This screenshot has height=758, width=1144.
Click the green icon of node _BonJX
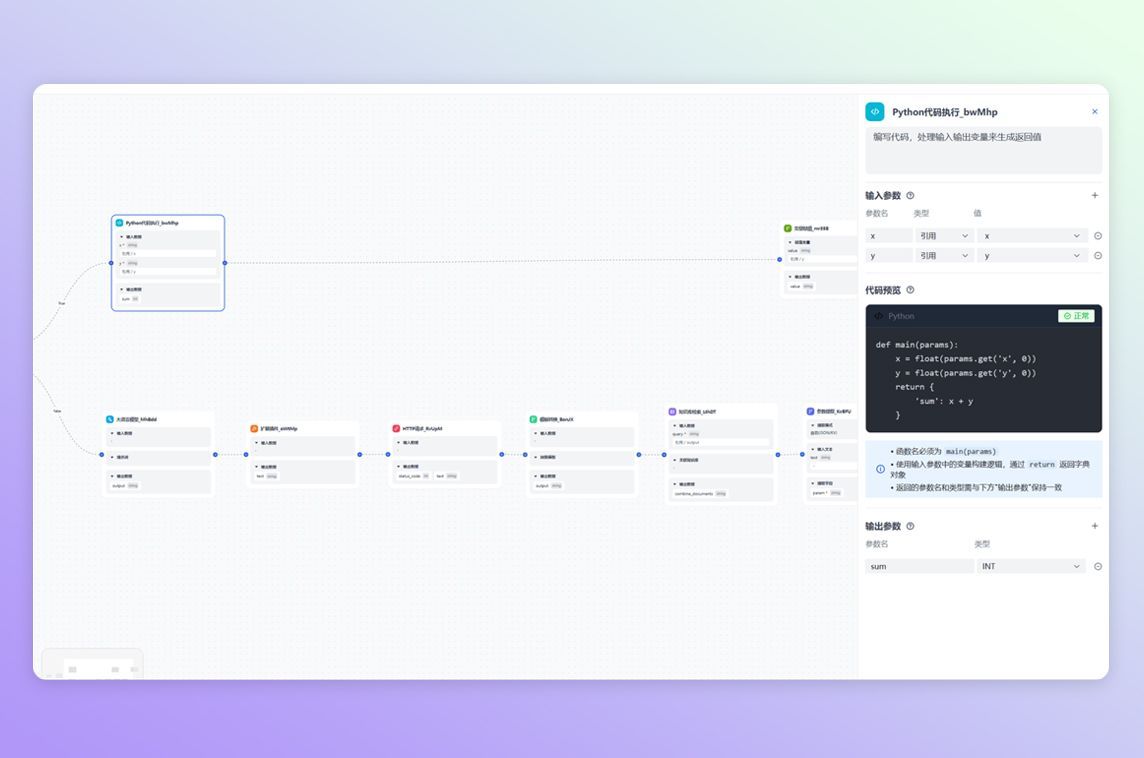[x=533, y=419]
